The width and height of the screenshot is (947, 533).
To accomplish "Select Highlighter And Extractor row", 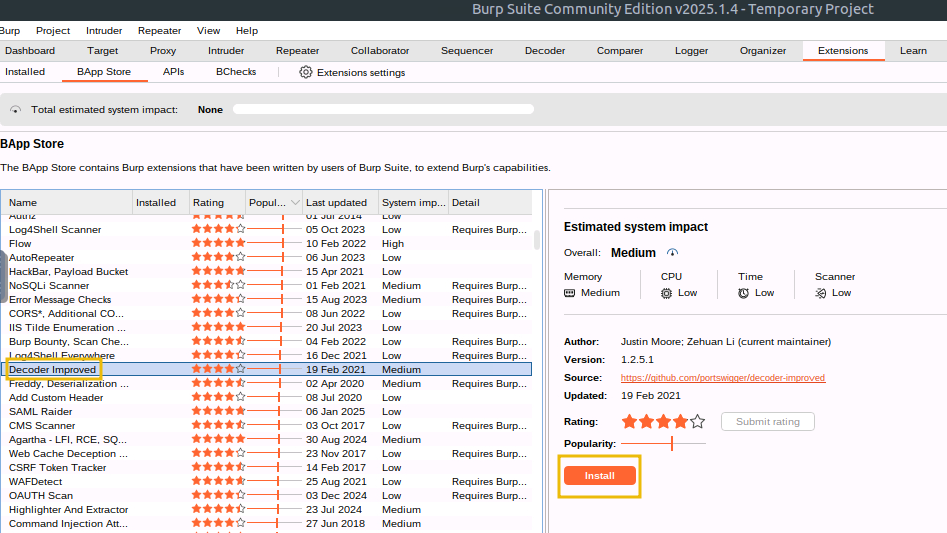I will point(266,509).
